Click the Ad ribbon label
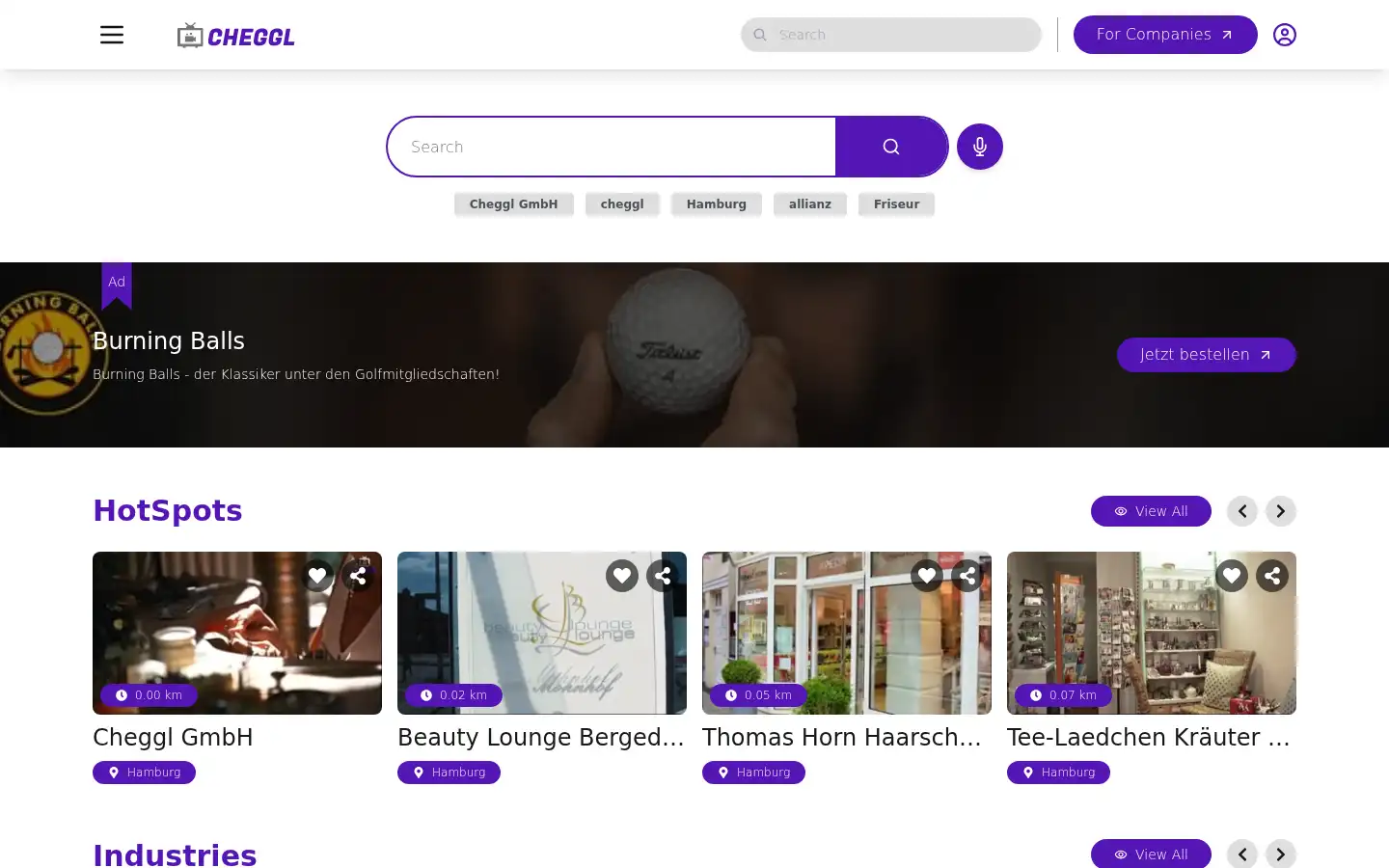The image size is (1389, 868). click(x=117, y=285)
